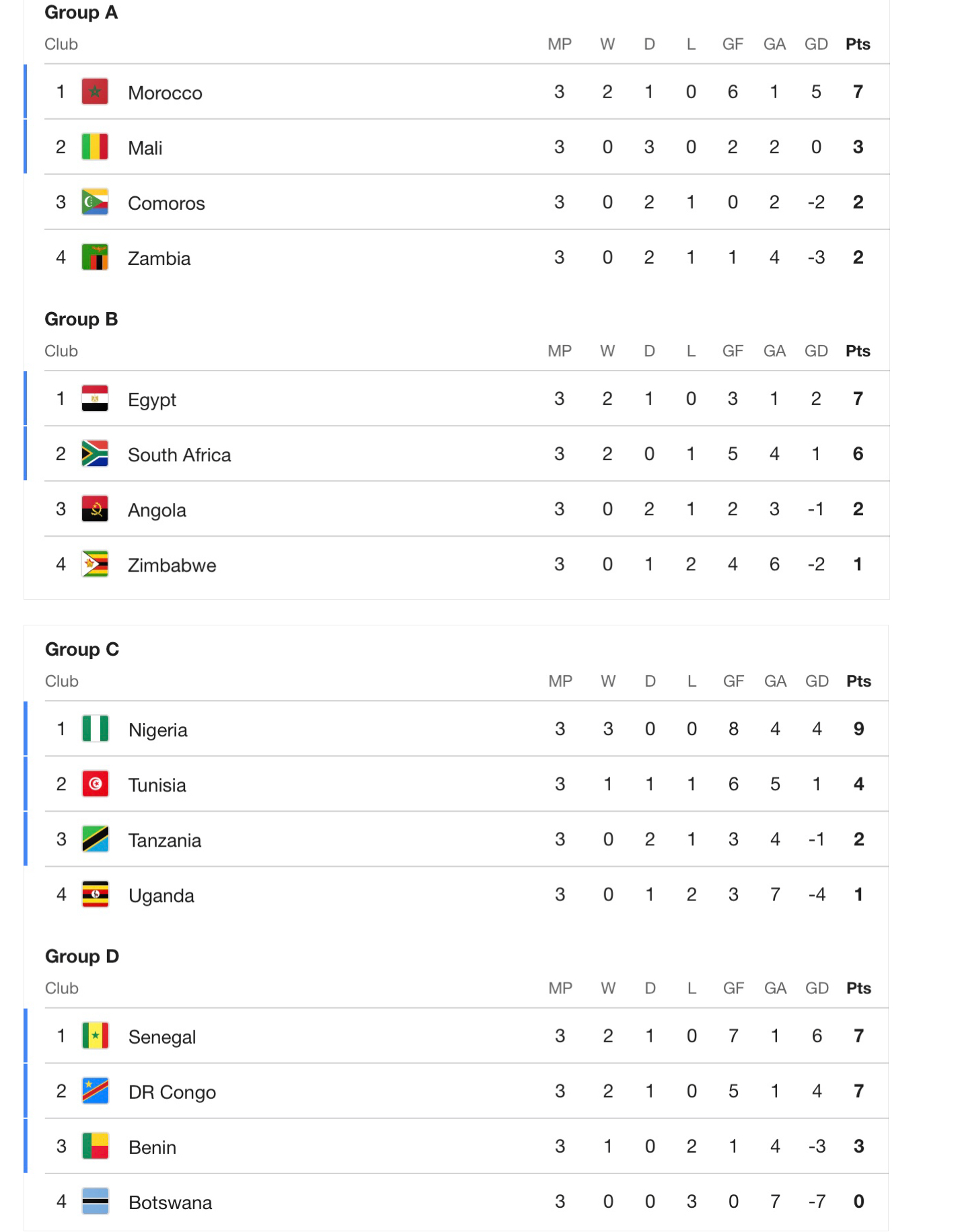962x1232 pixels.
Task: Click the Tunisia flag icon
Action: pos(96,783)
